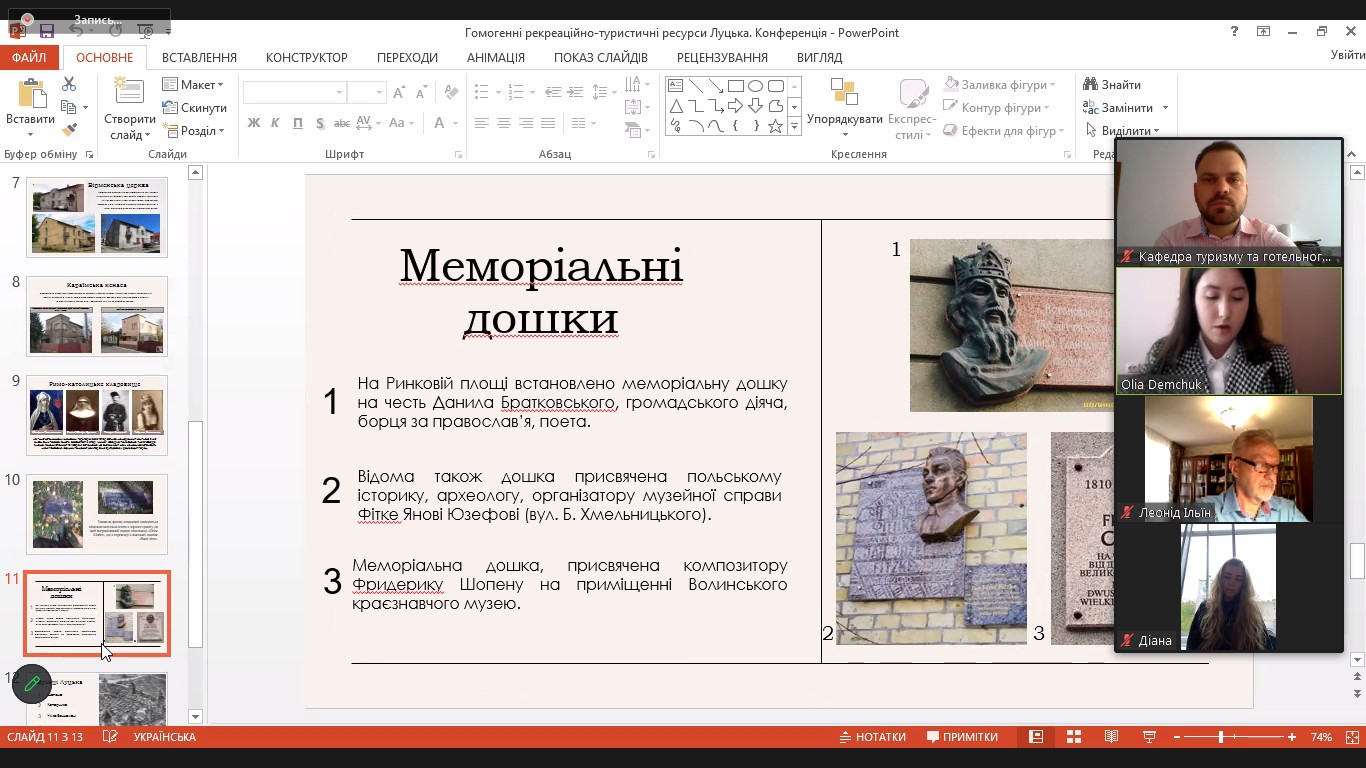Screen dimensions: 1366x768
Task: Select slide 9 thumbnail in the panel
Action: pos(97,413)
